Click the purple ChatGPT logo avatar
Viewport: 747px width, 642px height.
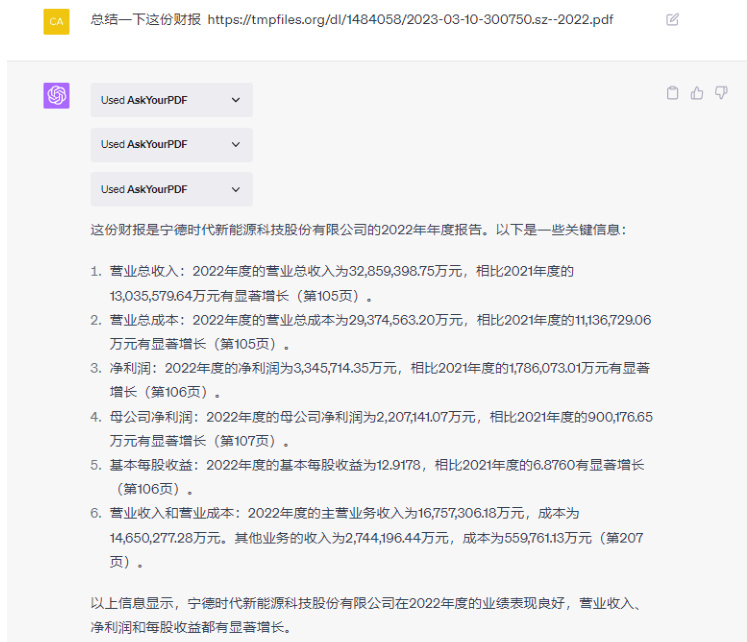point(56,96)
